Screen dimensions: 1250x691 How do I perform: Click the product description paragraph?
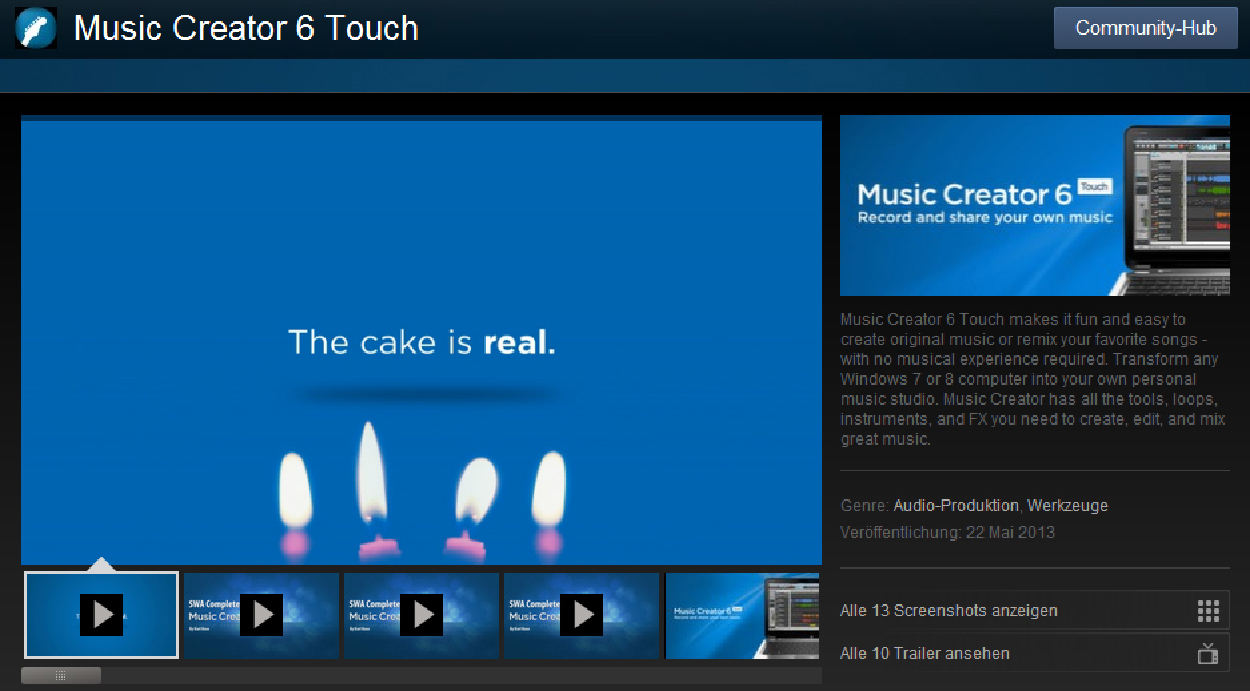point(1030,380)
